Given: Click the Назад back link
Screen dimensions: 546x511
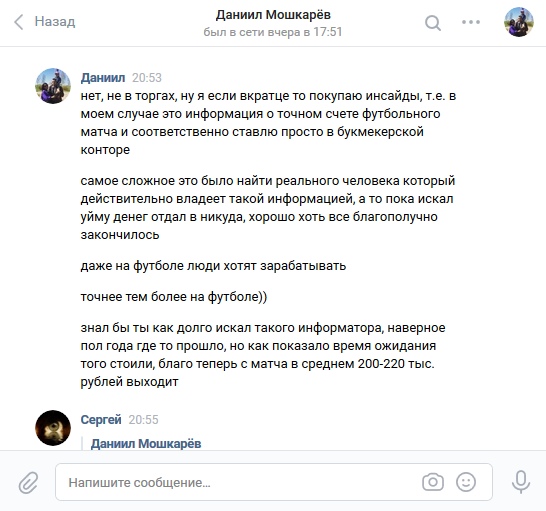Looking at the screenshot, I should pos(55,22).
